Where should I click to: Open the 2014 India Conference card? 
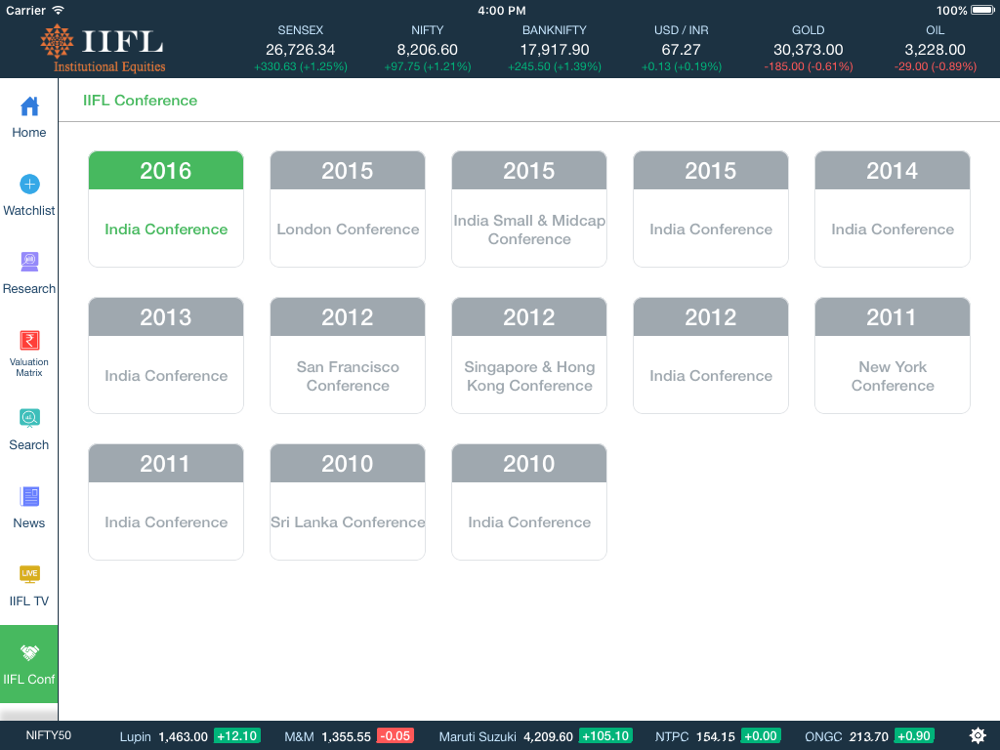pyautogui.click(x=892, y=209)
